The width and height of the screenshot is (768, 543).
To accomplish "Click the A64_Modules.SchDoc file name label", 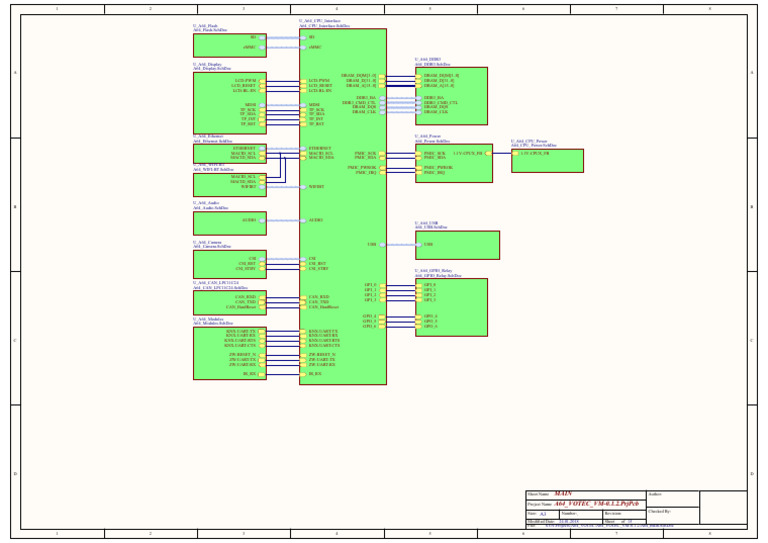I will (213, 323).
